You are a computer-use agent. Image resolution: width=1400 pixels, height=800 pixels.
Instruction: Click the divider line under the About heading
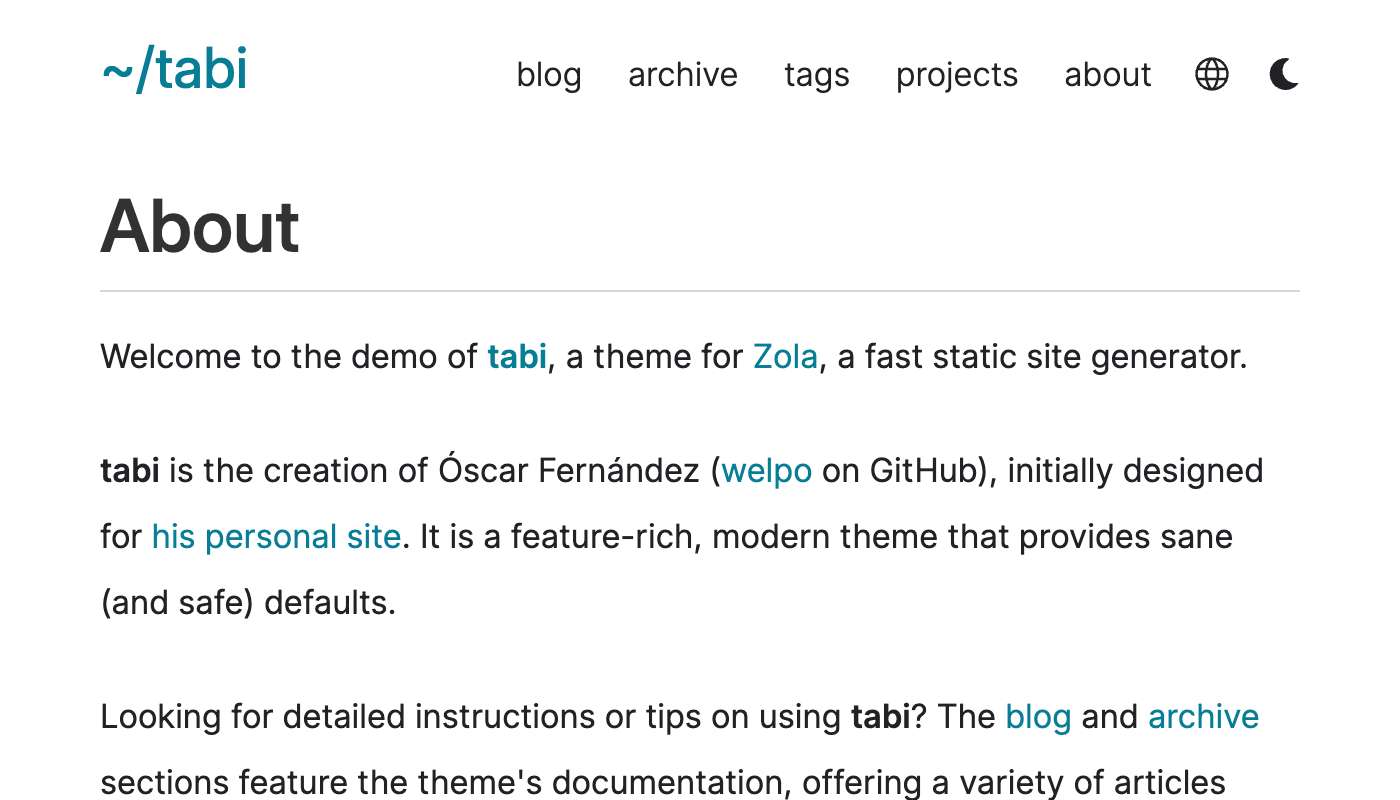coord(700,291)
